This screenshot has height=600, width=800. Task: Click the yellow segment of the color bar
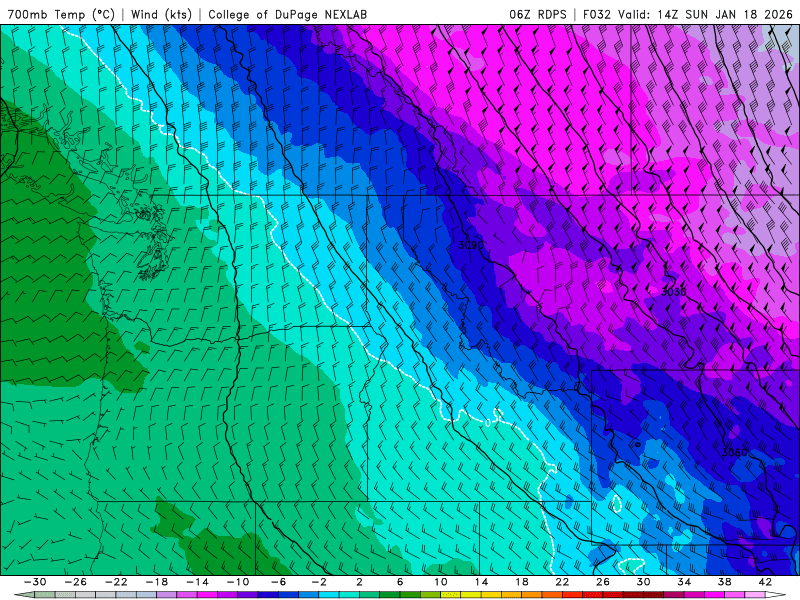(x=471, y=595)
